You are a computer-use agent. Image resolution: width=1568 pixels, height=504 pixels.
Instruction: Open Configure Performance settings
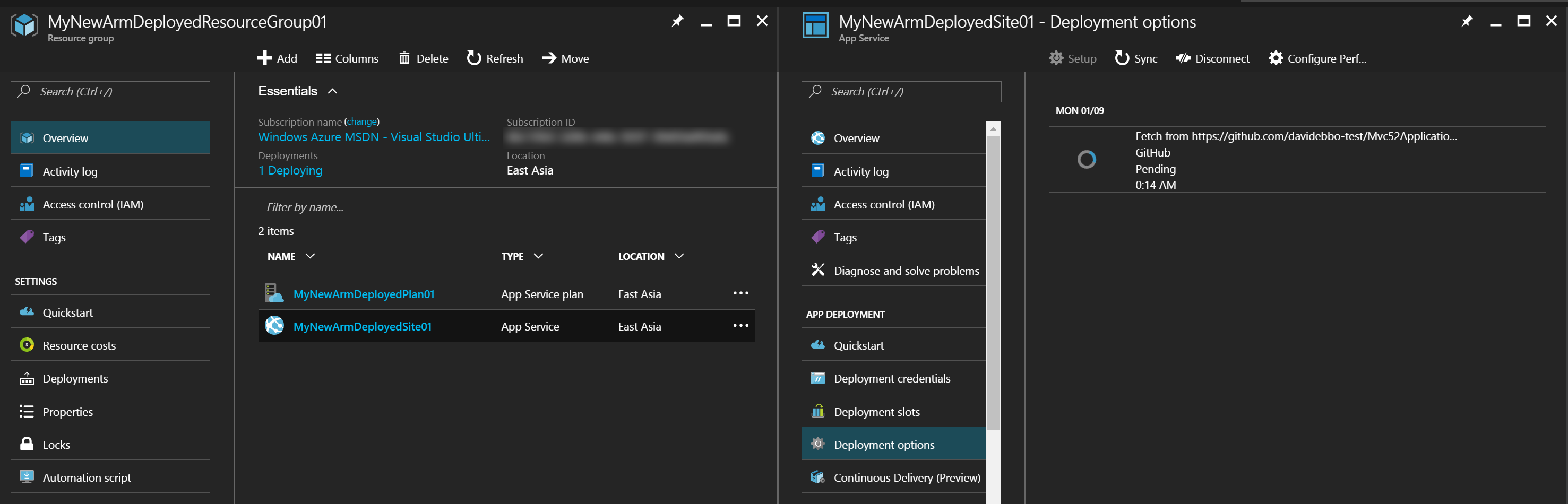click(x=1317, y=58)
